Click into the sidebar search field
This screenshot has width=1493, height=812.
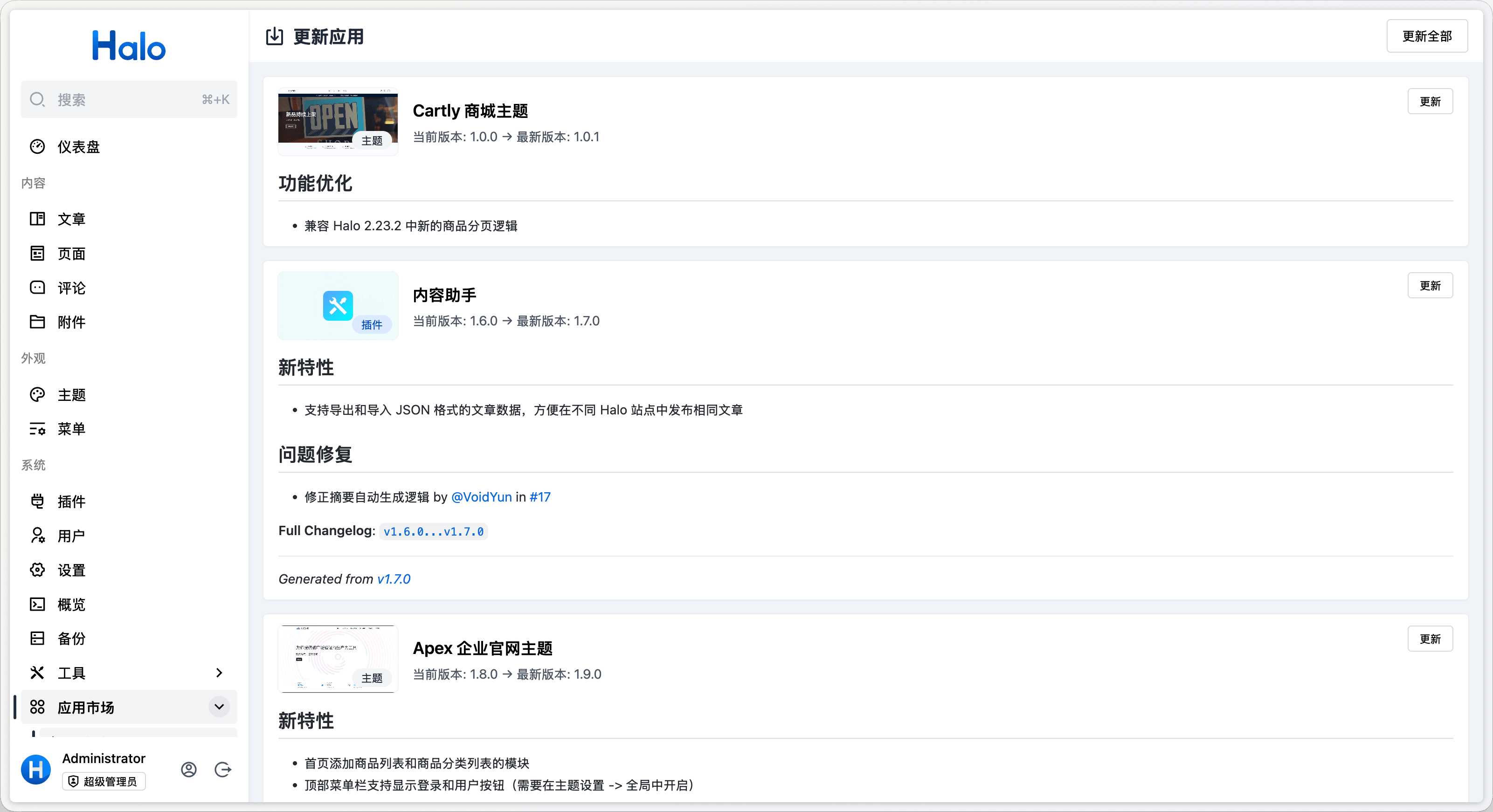coord(129,100)
